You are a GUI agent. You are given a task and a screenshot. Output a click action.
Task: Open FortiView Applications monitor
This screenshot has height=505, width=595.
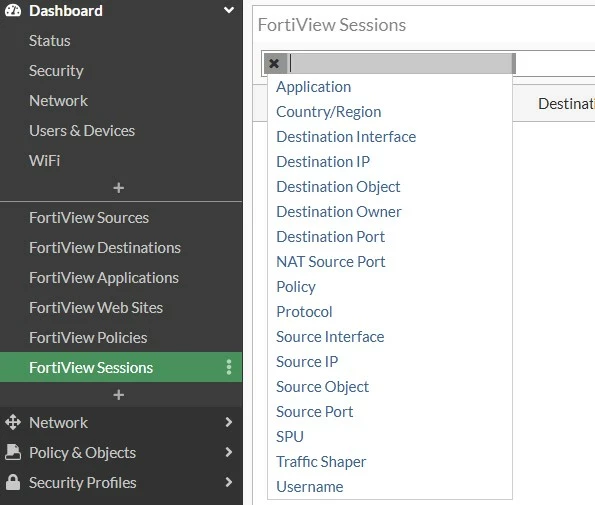pos(104,278)
